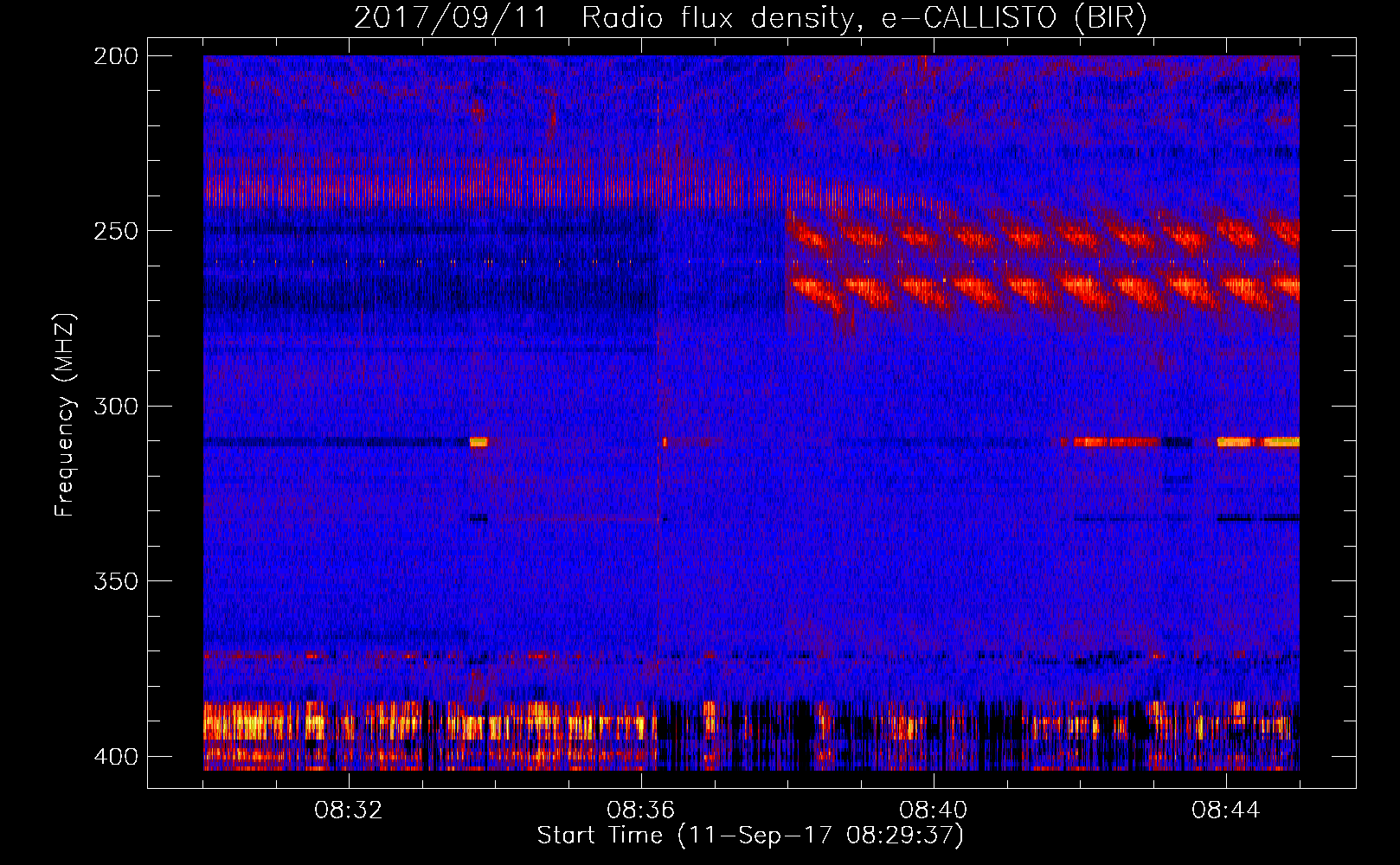1400x865 pixels.
Task: Click the "Start Time (11-Sep-17 08:29:37)" label
Action: coord(750,836)
